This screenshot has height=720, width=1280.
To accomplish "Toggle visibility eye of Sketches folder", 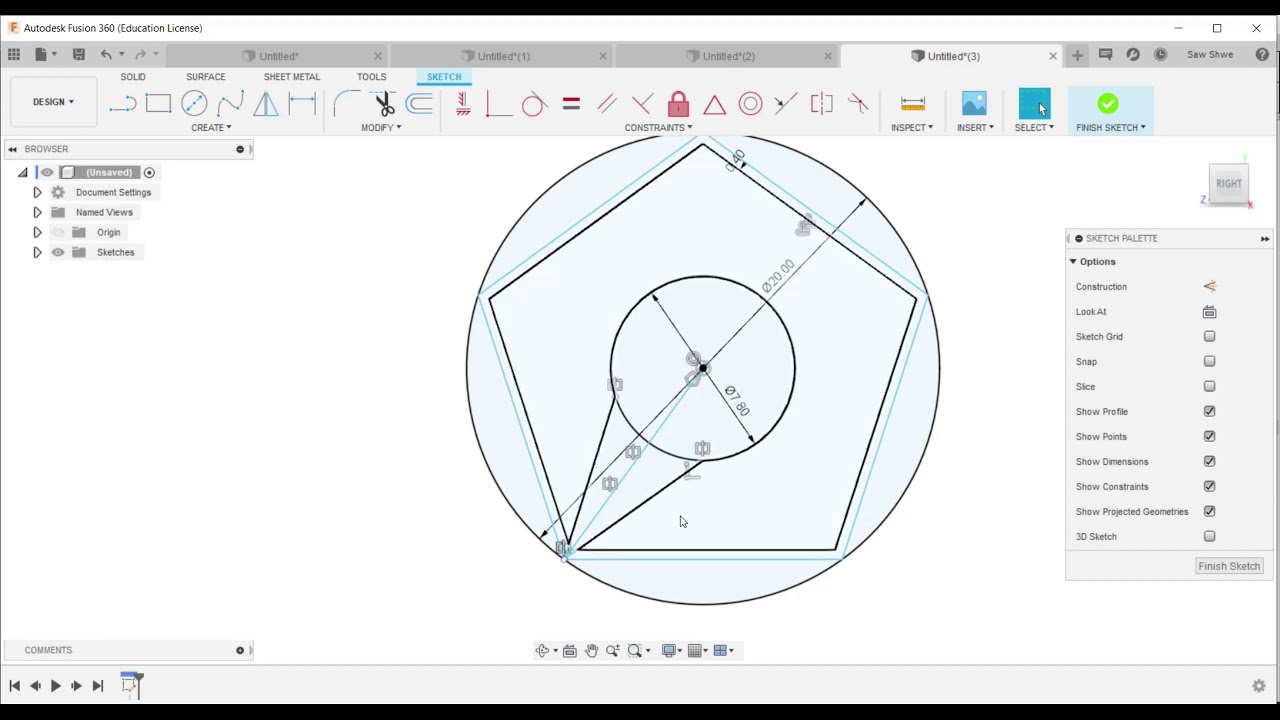I will pos(58,252).
